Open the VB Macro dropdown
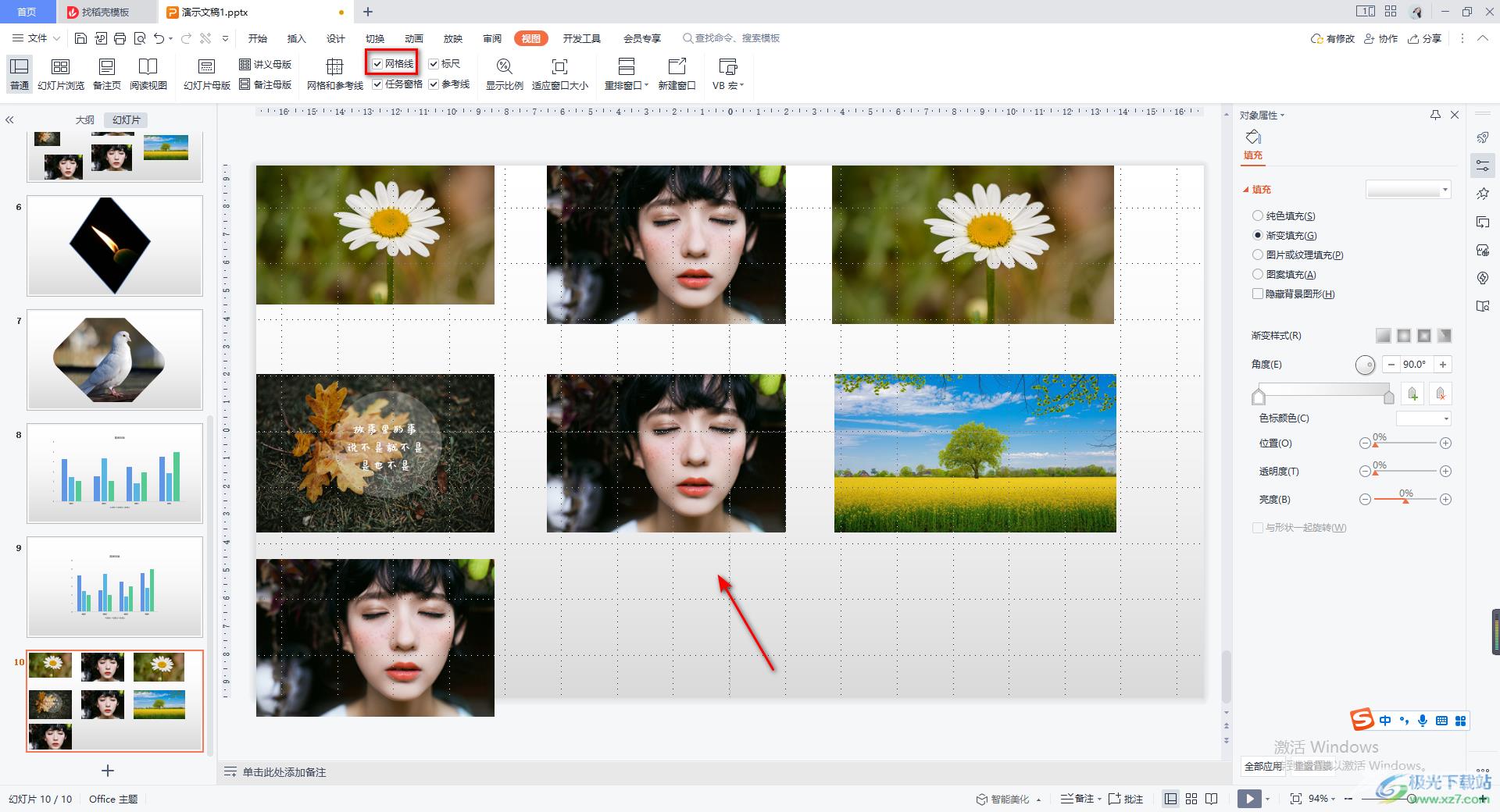Image resolution: width=1500 pixels, height=812 pixels. coord(728,74)
